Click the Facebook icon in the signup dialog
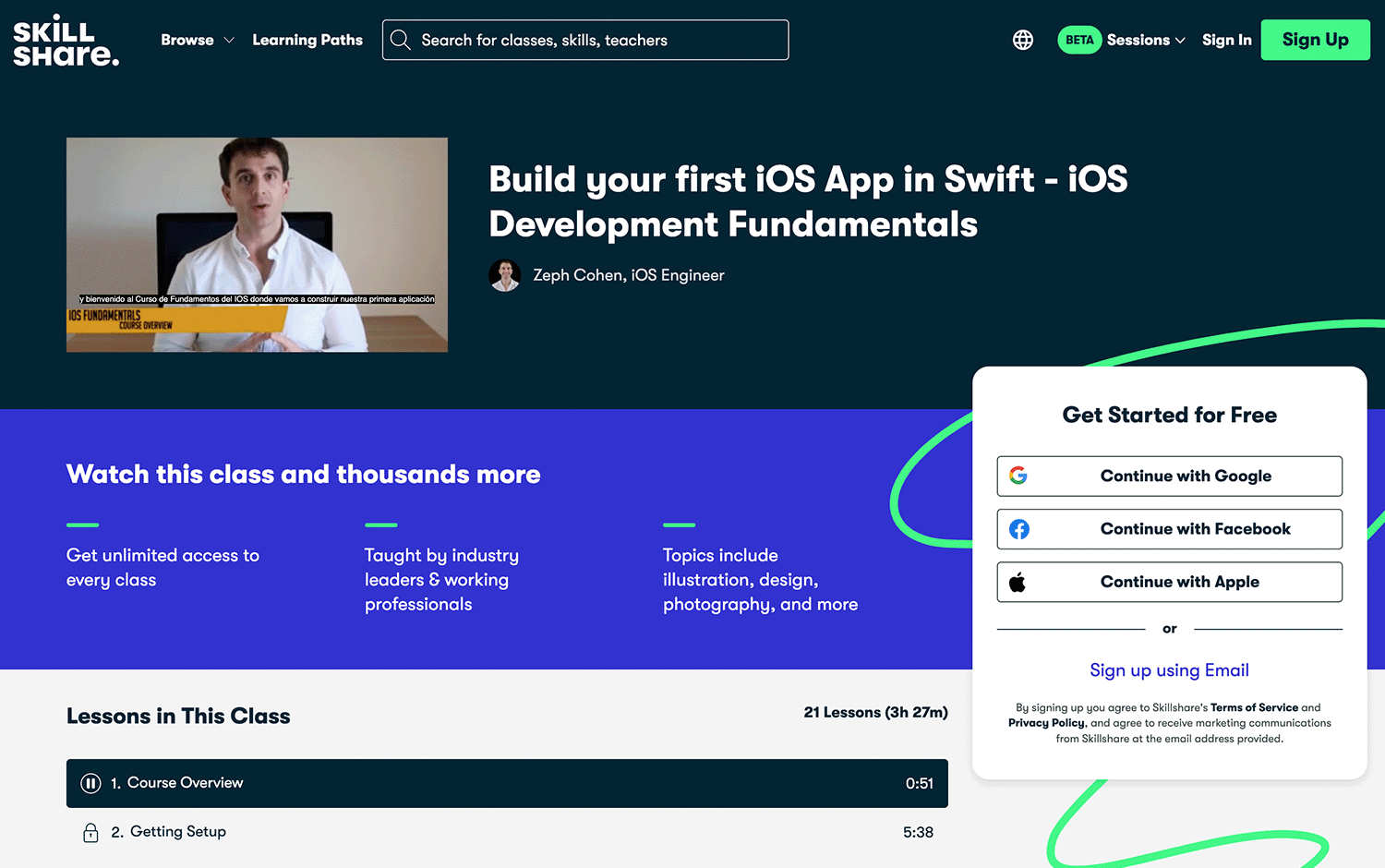 1019,529
